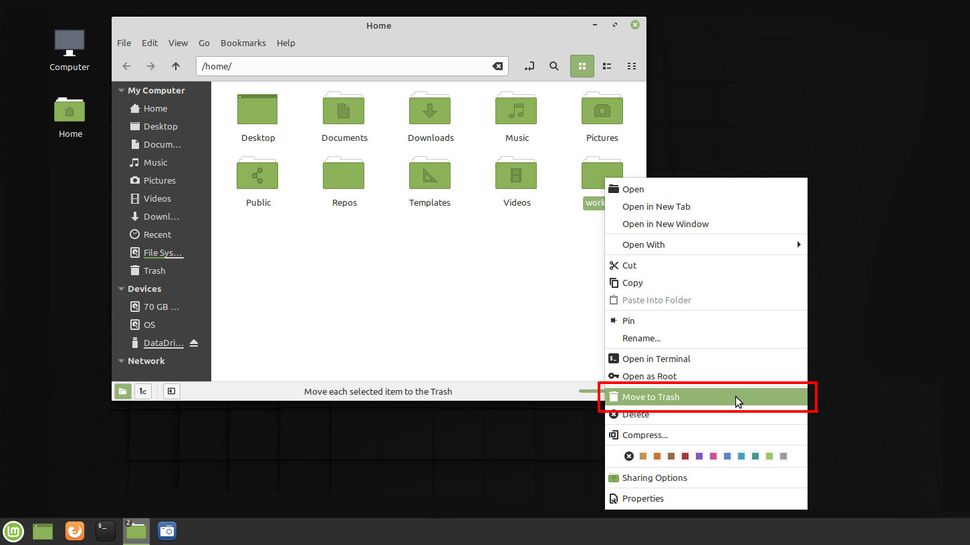Choose Compress... in the context menu
This screenshot has width=970, height=545.
706,435
